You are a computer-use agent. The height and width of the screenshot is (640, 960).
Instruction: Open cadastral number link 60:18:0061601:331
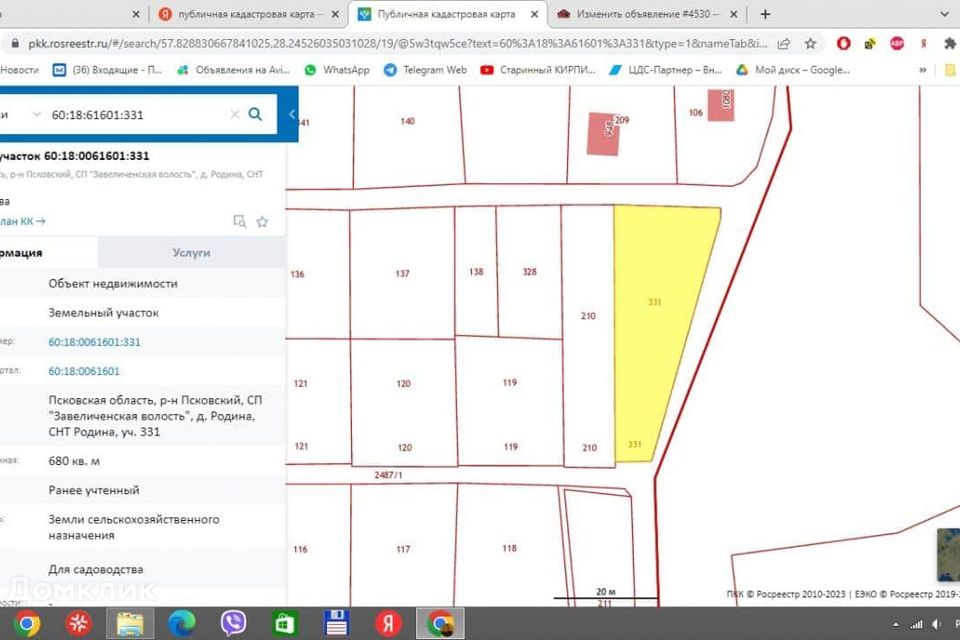pos(94,342)
